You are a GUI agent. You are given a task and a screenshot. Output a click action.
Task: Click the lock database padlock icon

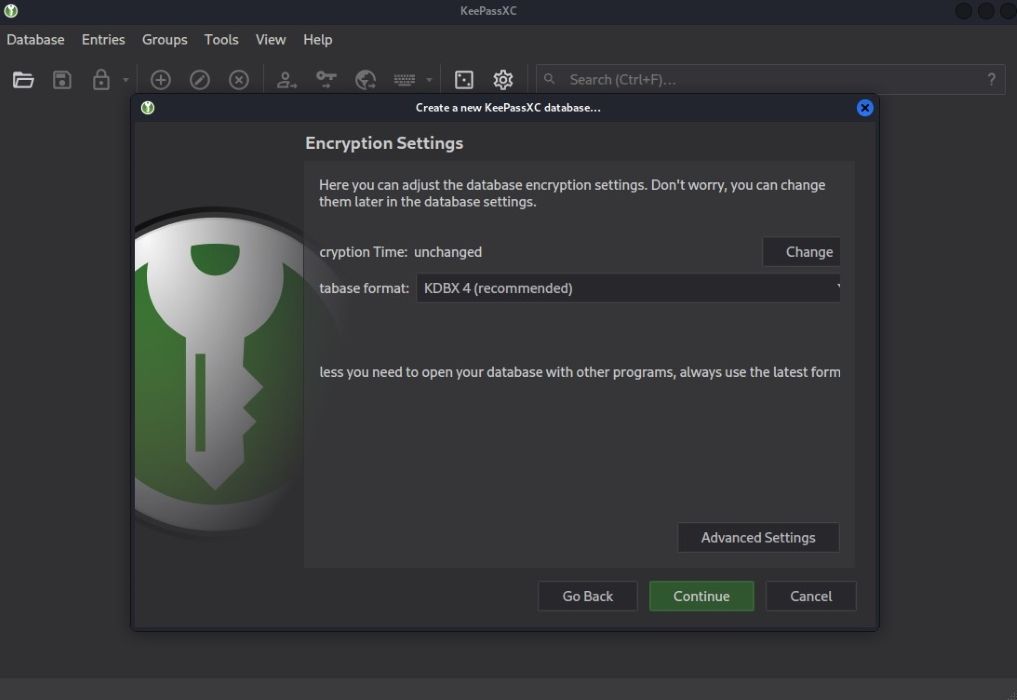(x=101, y=80)
